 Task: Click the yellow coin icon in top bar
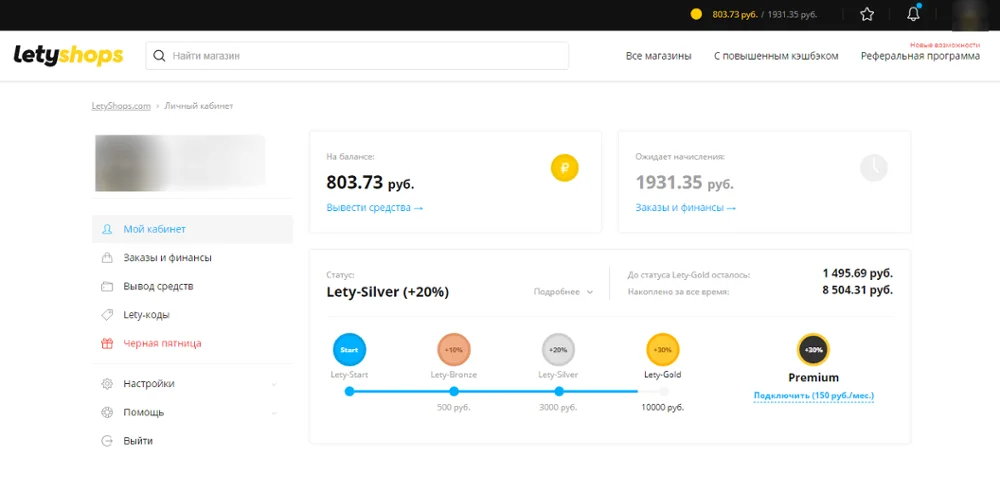click(696, 14)
